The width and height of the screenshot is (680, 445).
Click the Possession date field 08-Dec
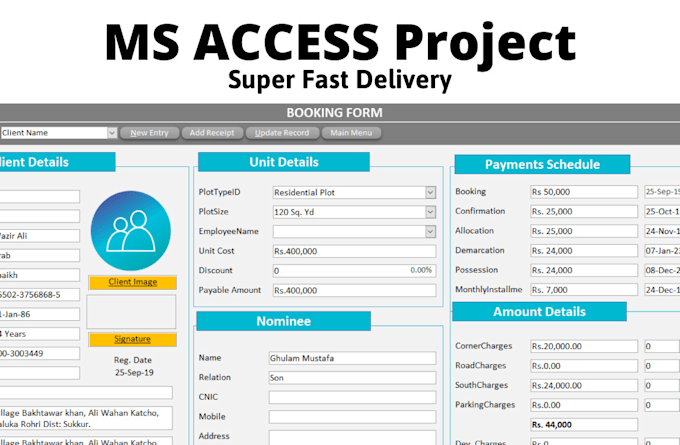(x=662, y=270)
